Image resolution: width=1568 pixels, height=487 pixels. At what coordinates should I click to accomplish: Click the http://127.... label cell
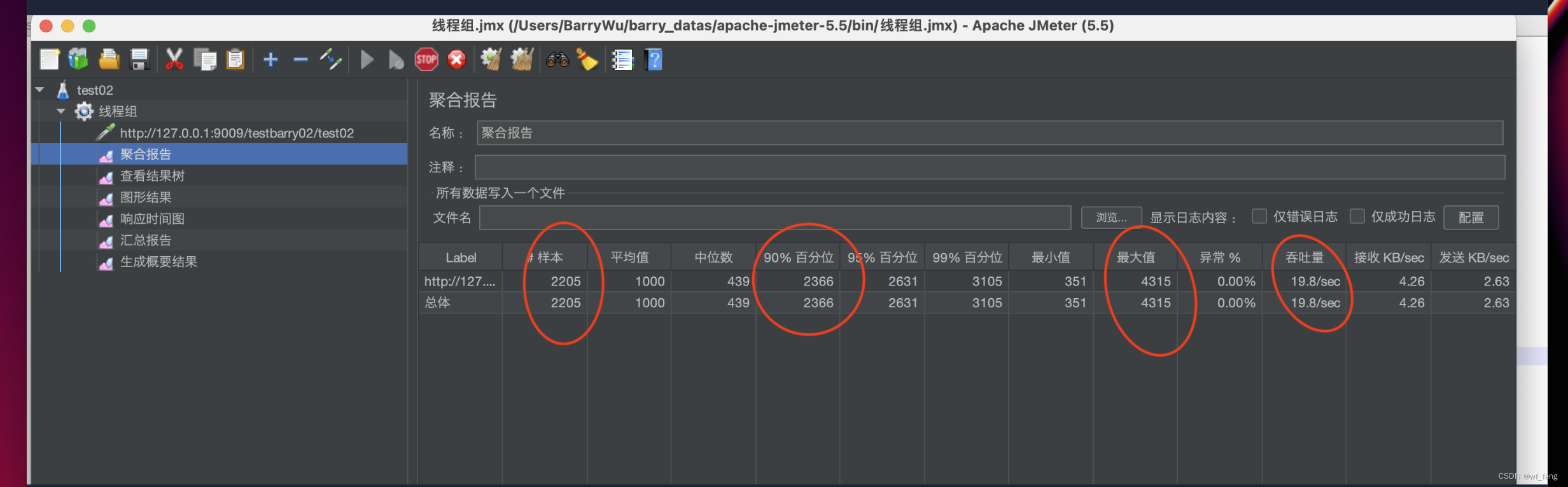coord(460,281)
